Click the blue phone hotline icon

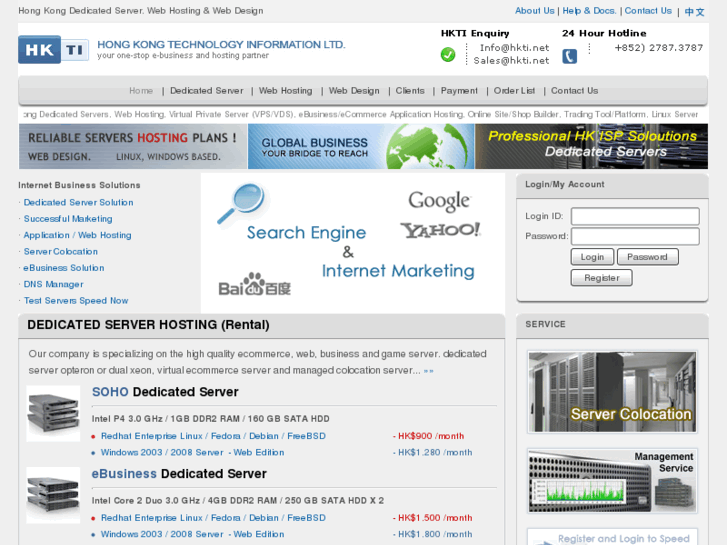coord(569,57)
